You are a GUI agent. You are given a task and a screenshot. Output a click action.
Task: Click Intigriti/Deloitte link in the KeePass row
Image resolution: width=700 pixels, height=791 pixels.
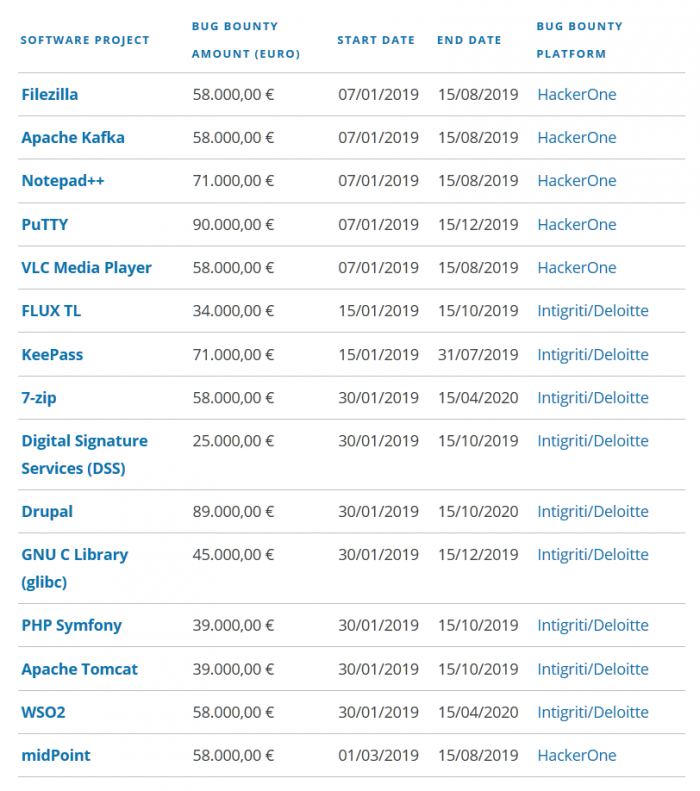coord(593,355)
